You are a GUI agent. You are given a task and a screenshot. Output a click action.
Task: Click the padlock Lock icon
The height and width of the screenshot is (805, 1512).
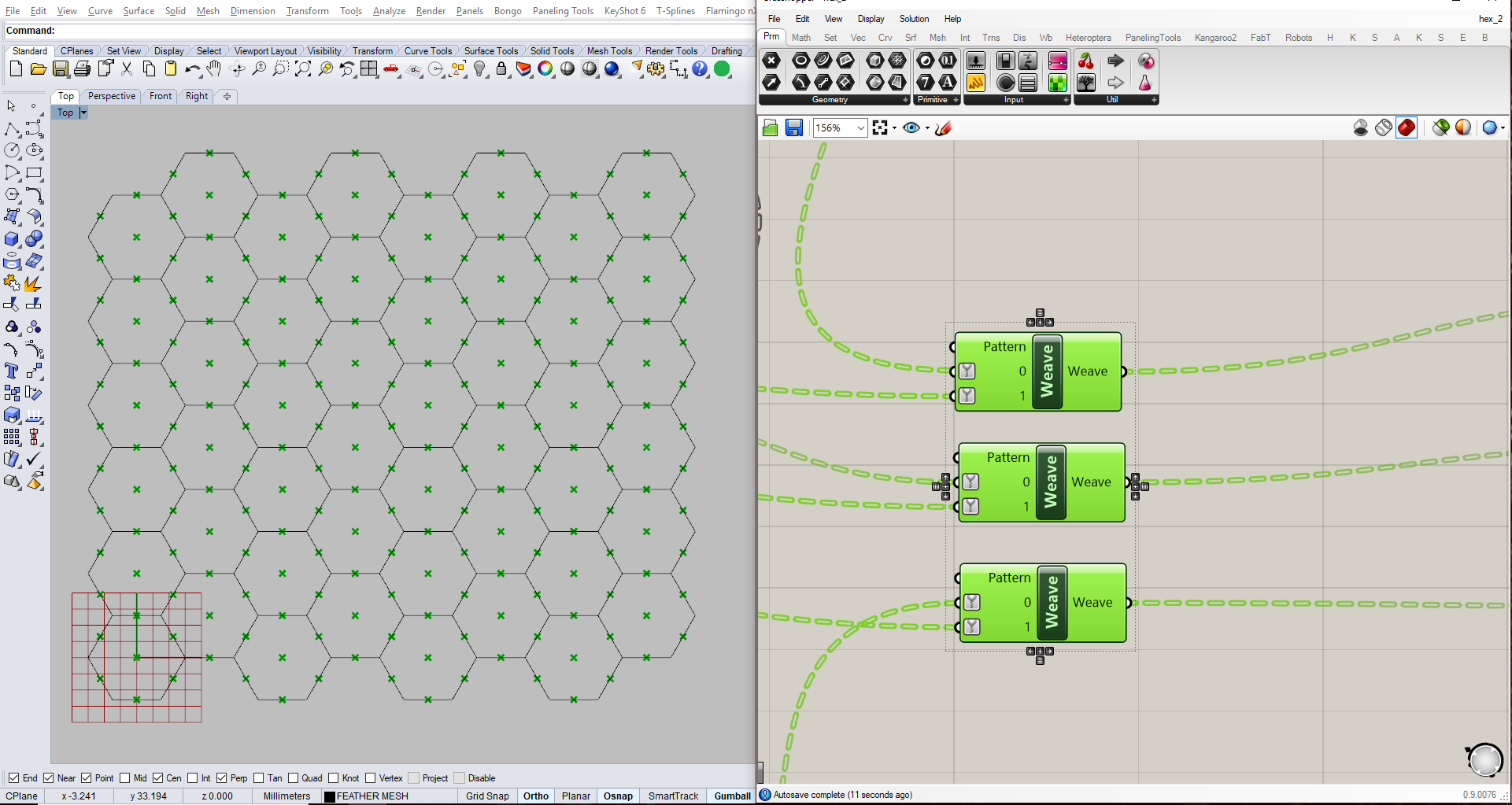point(501,69)
